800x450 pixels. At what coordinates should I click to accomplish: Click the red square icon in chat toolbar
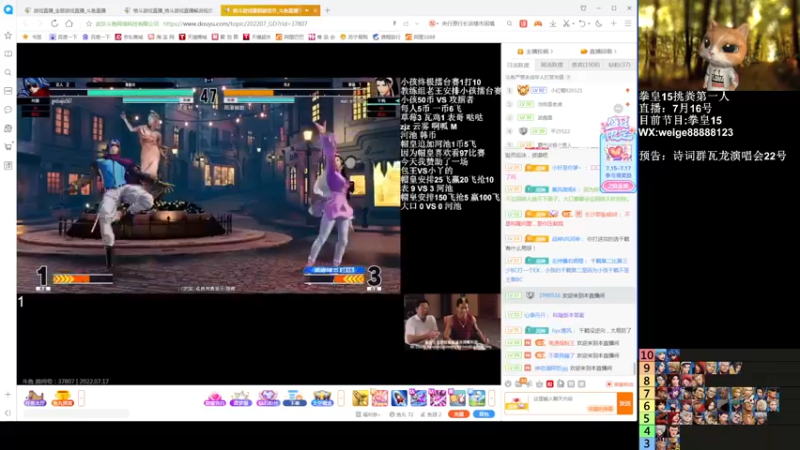(x=549, y=384)
